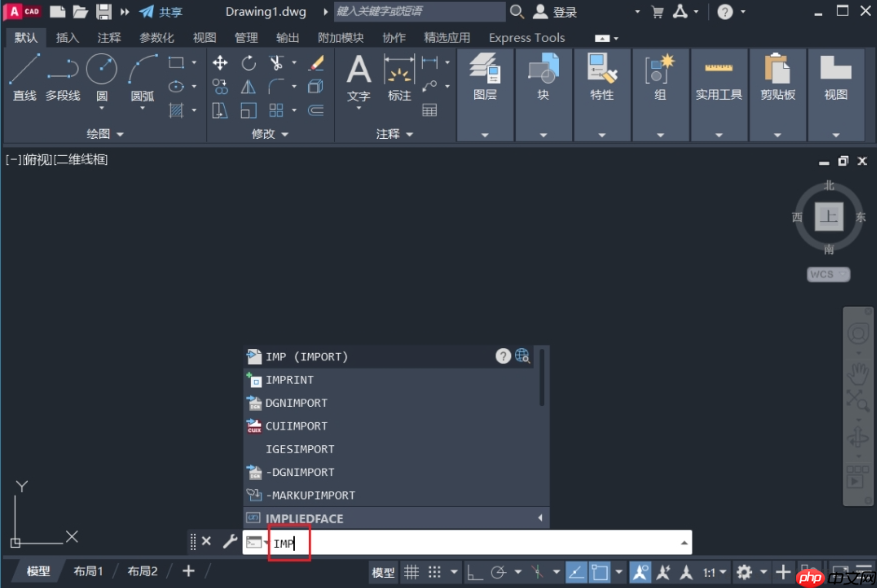
Task: Click the Rectangle draw tool icon
Action: 176,63
